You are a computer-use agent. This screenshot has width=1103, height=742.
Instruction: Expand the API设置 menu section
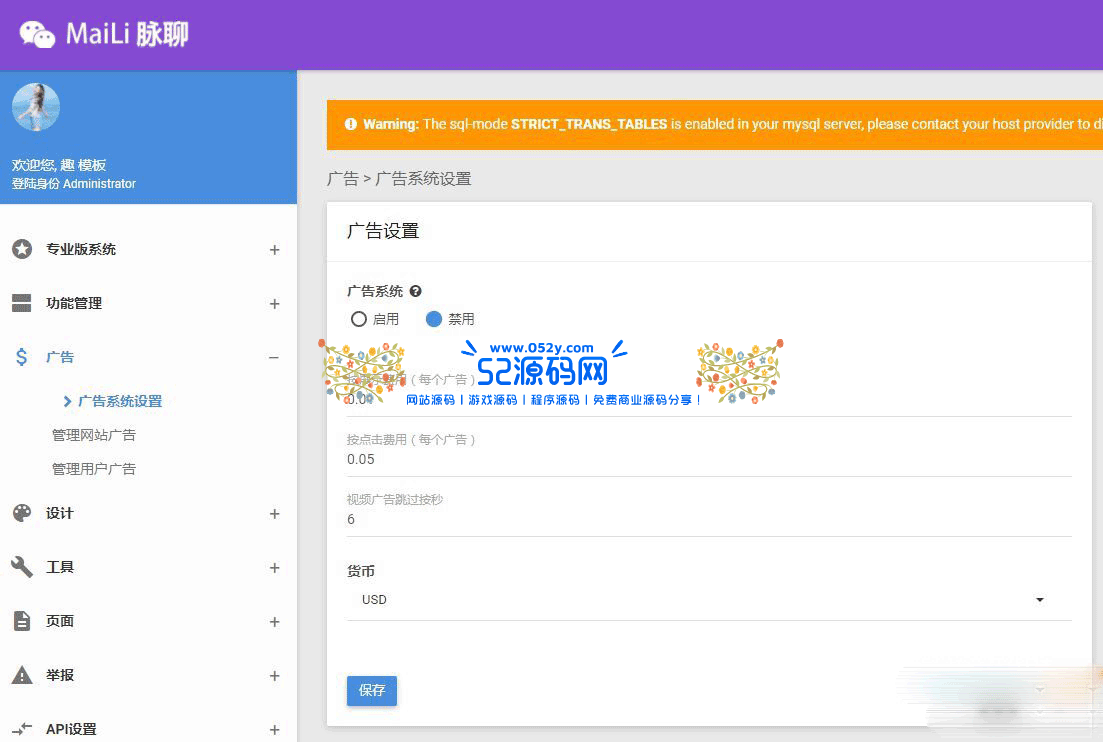click(274, 729)
